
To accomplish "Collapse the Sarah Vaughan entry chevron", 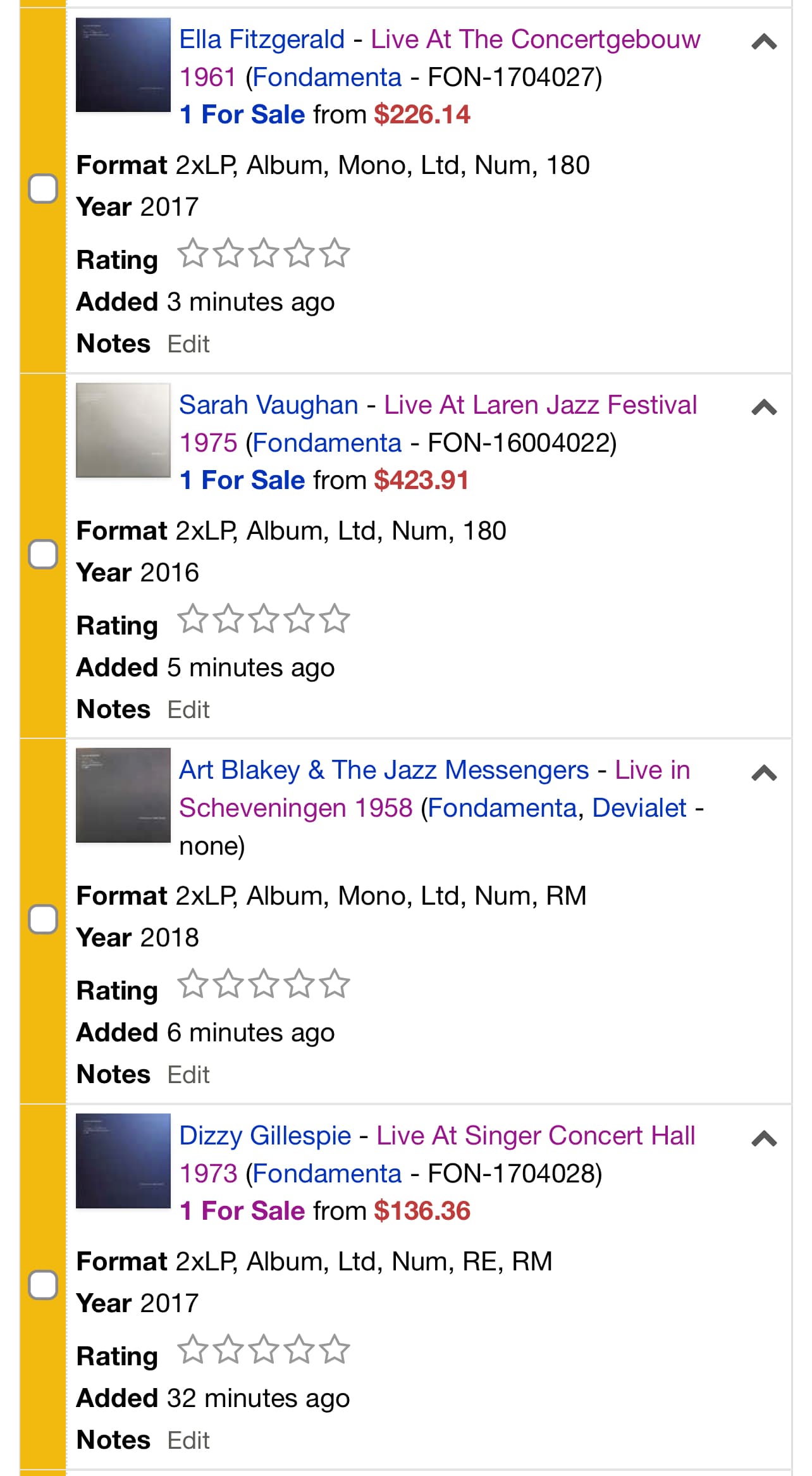I will click(x=764, y=407).
